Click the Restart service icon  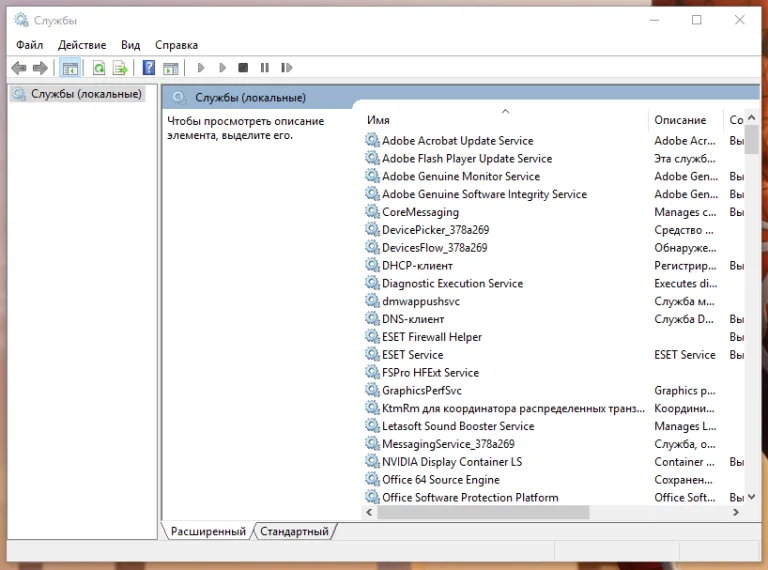tap(287, 68)
